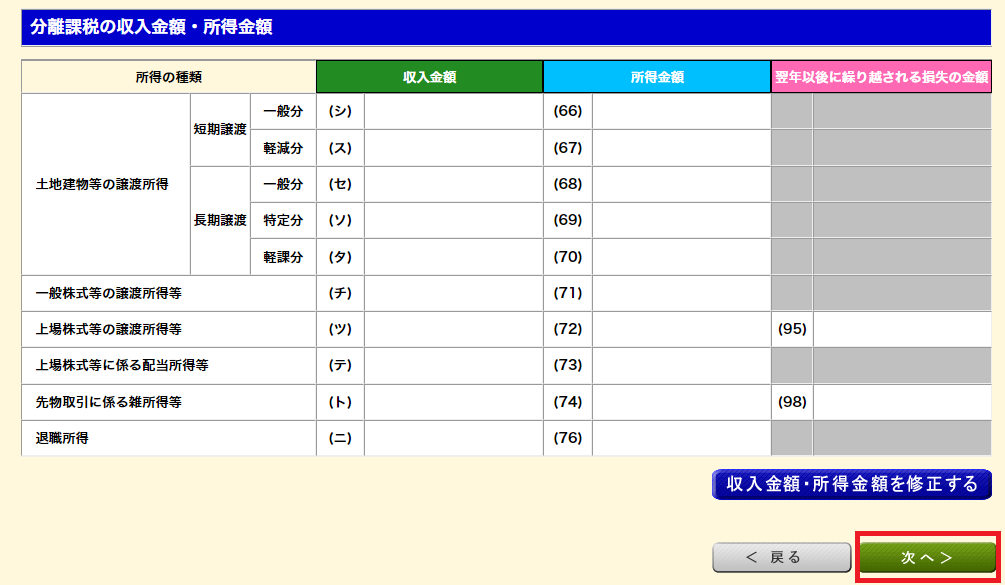Screen dimensions: 1005x585
Task: Click the (テ) 配当所得等 収入金額 field
Action: [453, 365]
